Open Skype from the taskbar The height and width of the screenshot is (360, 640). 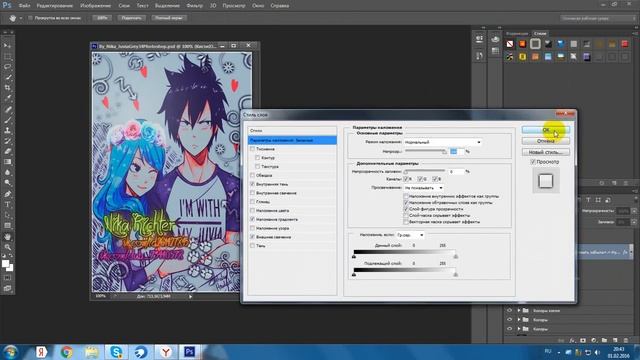116,351
